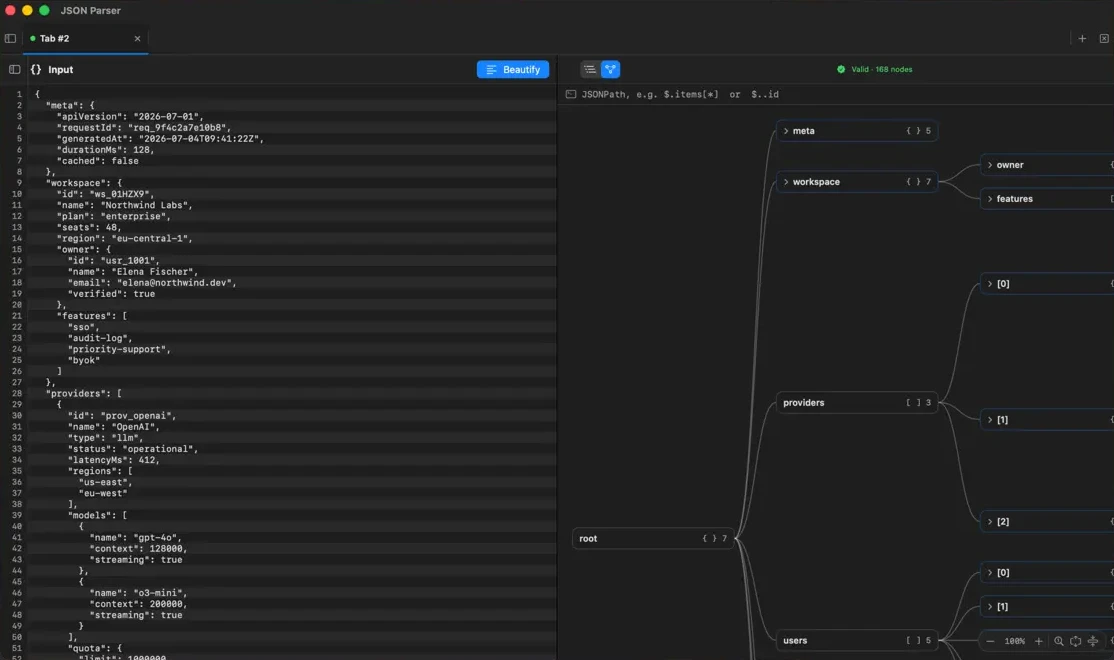This screenshot has height=660, width=1114.
Task: Collapse the Input panel using its panel icon
Action: [x=14, y=70]
